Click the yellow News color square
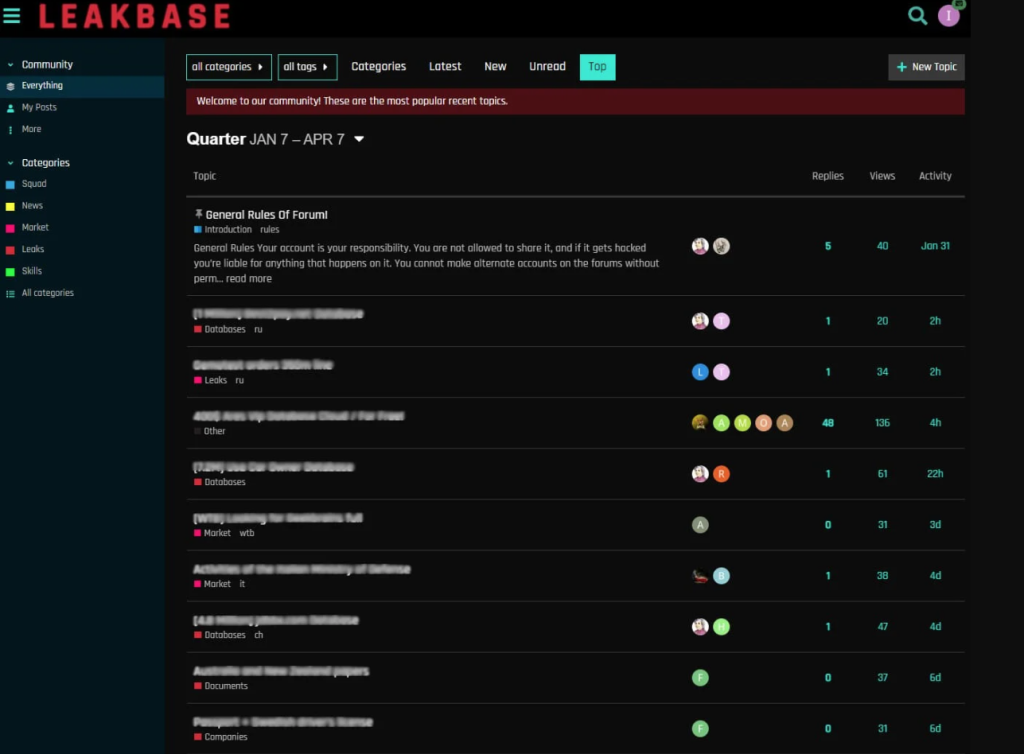This screenshot has height=754, width=1024. 10,206
